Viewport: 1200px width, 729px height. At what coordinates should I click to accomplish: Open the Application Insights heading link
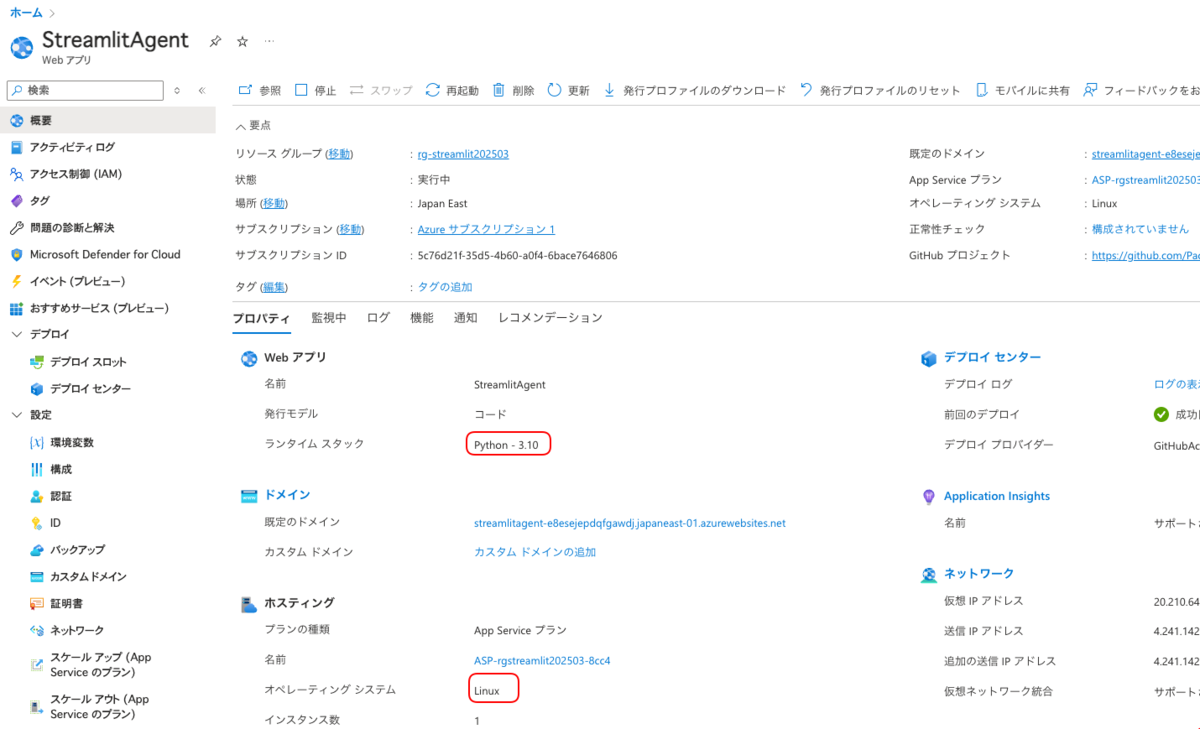(997, 496)
